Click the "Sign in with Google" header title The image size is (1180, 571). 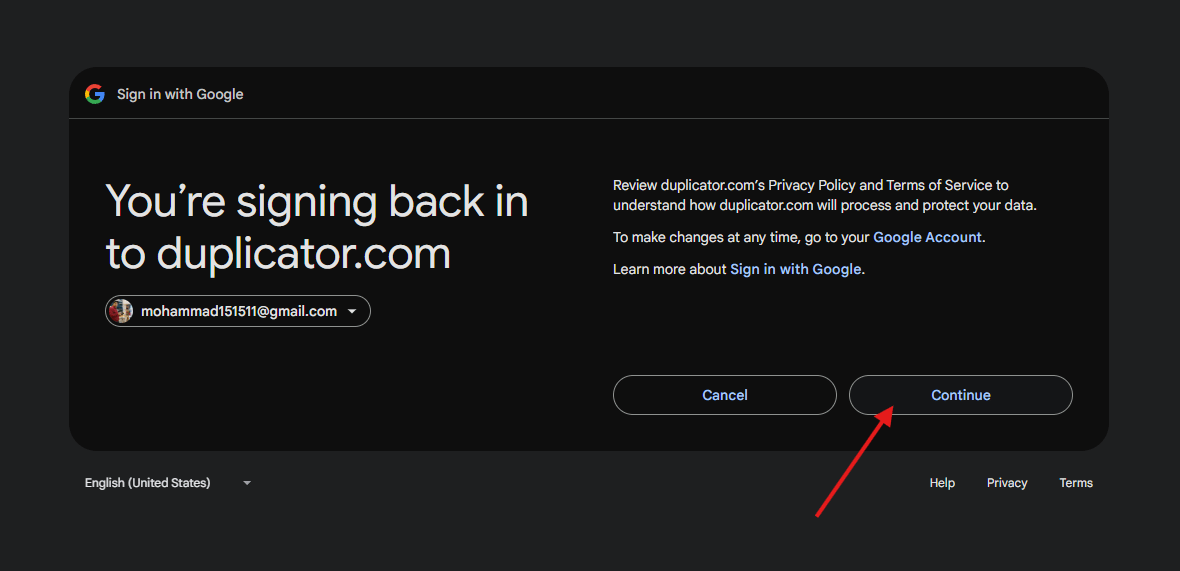pyautogui.click(x=180, y=94)
